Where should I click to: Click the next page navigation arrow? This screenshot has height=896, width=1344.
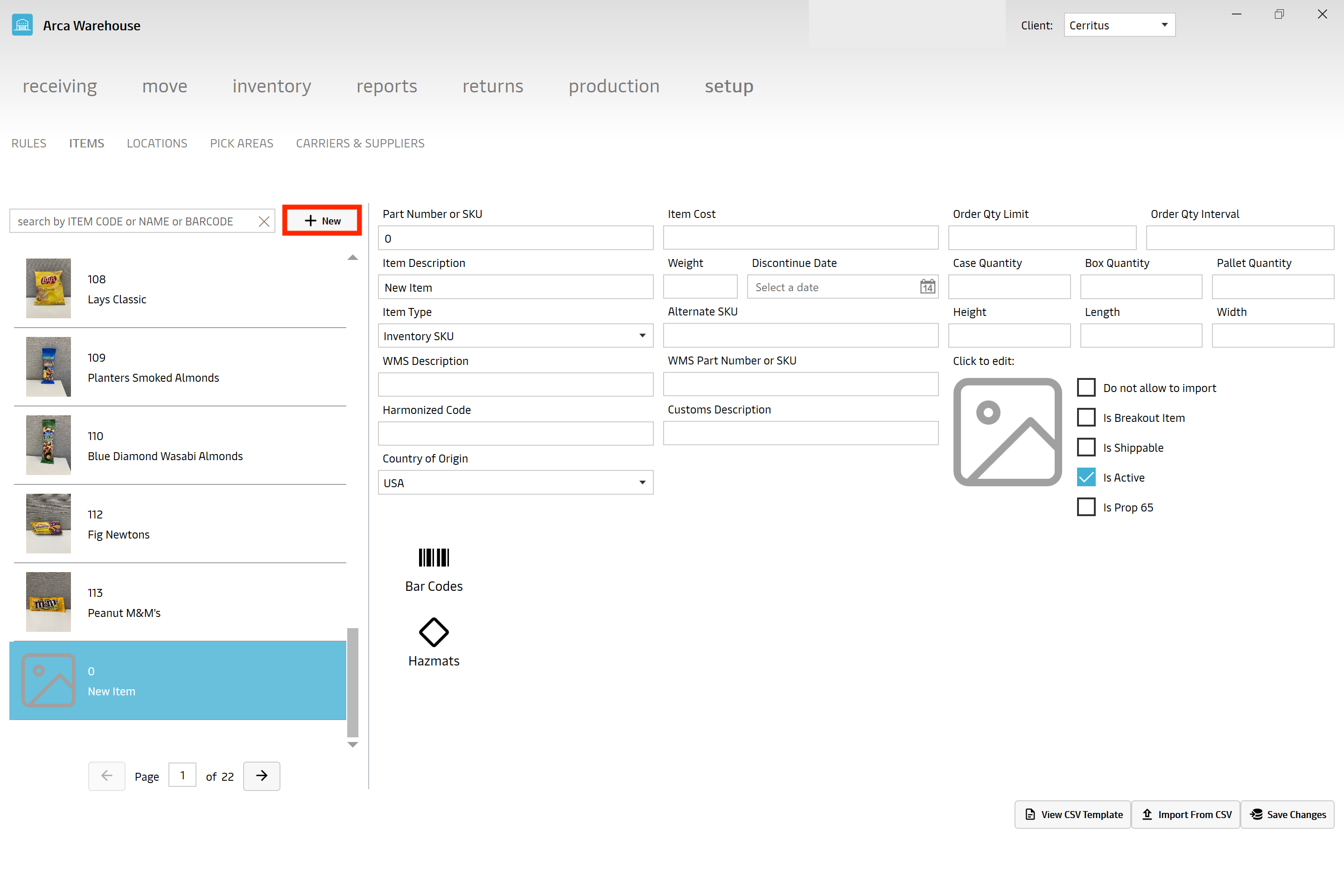pos(261,776)
